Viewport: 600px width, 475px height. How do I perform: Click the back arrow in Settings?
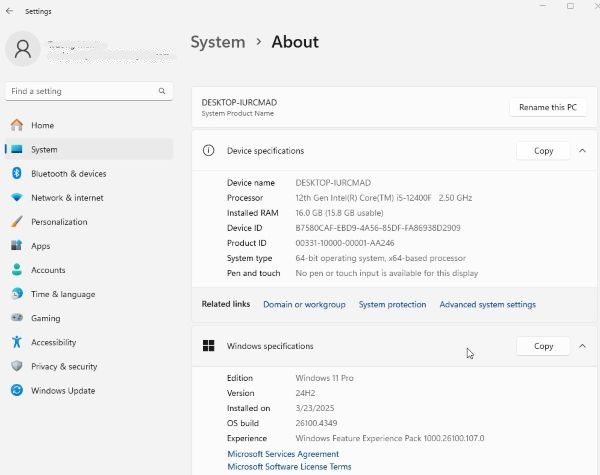pyautogui.click(x=10, y=11)
